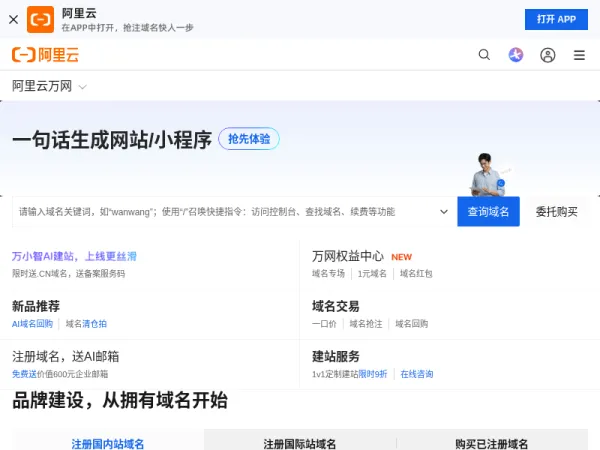Switch to 购买已注册域名 tab
The width and height of the screenshot is (600, 450).
(492, 441)
